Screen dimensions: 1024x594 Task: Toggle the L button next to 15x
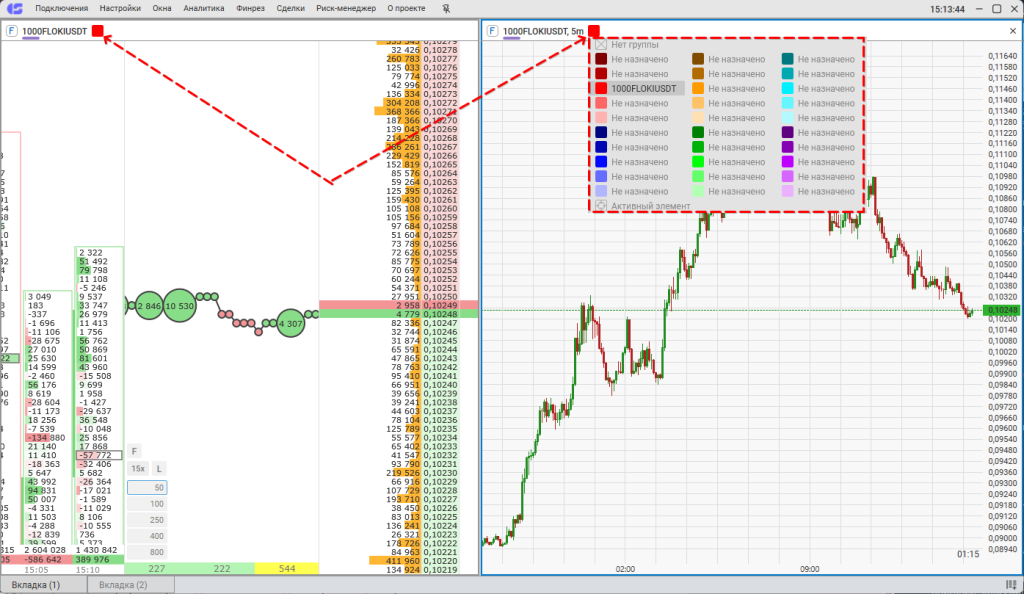pos(158,468)
